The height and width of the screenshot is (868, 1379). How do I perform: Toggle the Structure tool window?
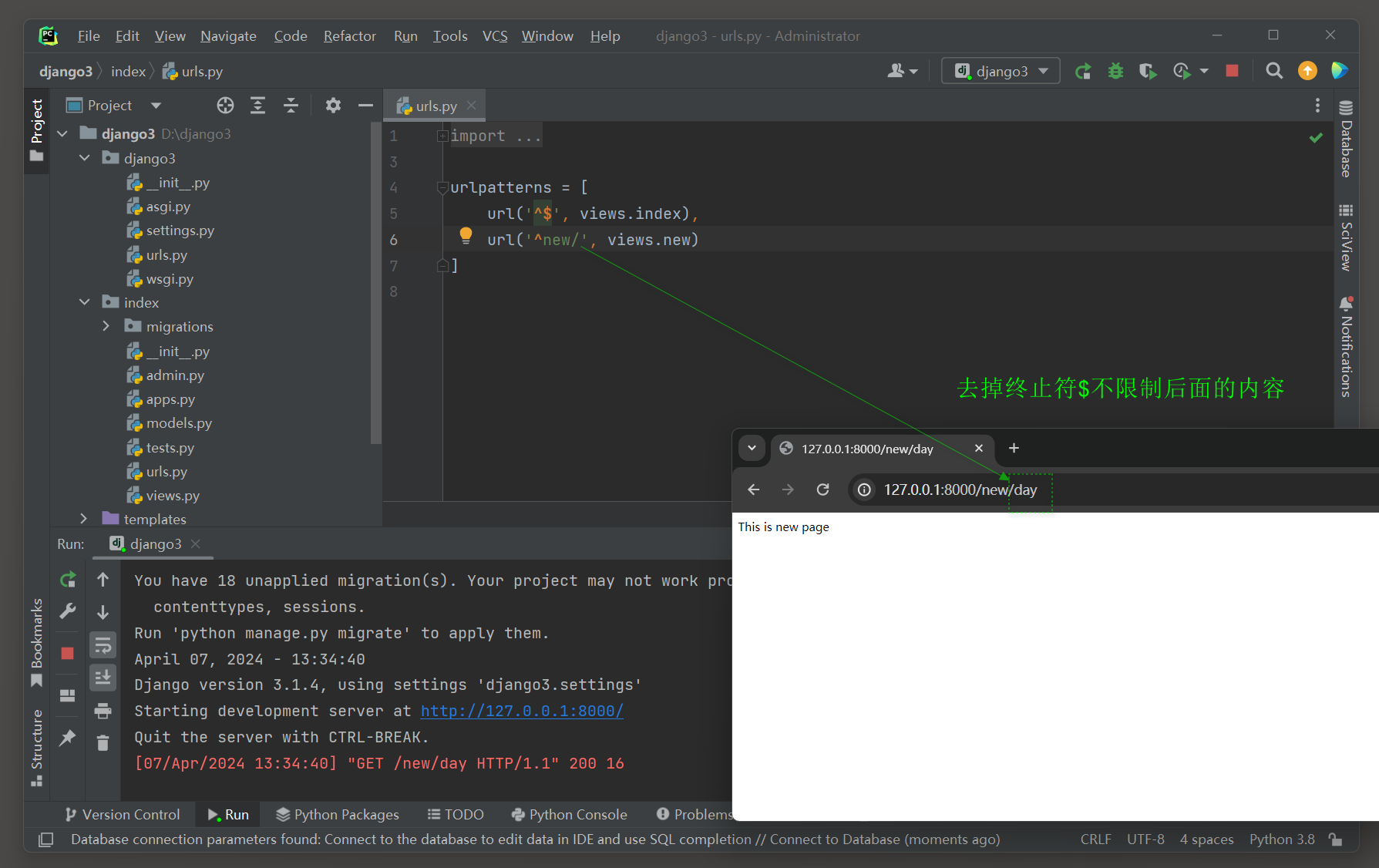tap(36, 747)
